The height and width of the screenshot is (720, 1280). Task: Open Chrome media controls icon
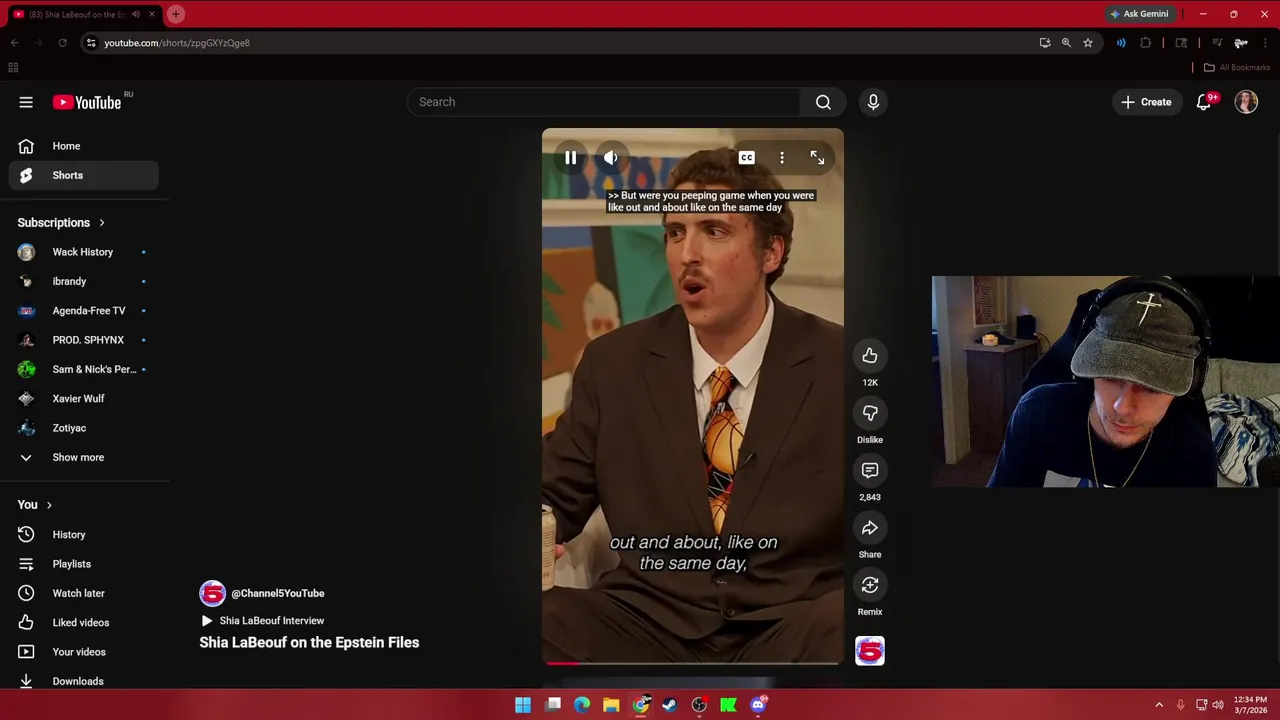[1217, 43]
